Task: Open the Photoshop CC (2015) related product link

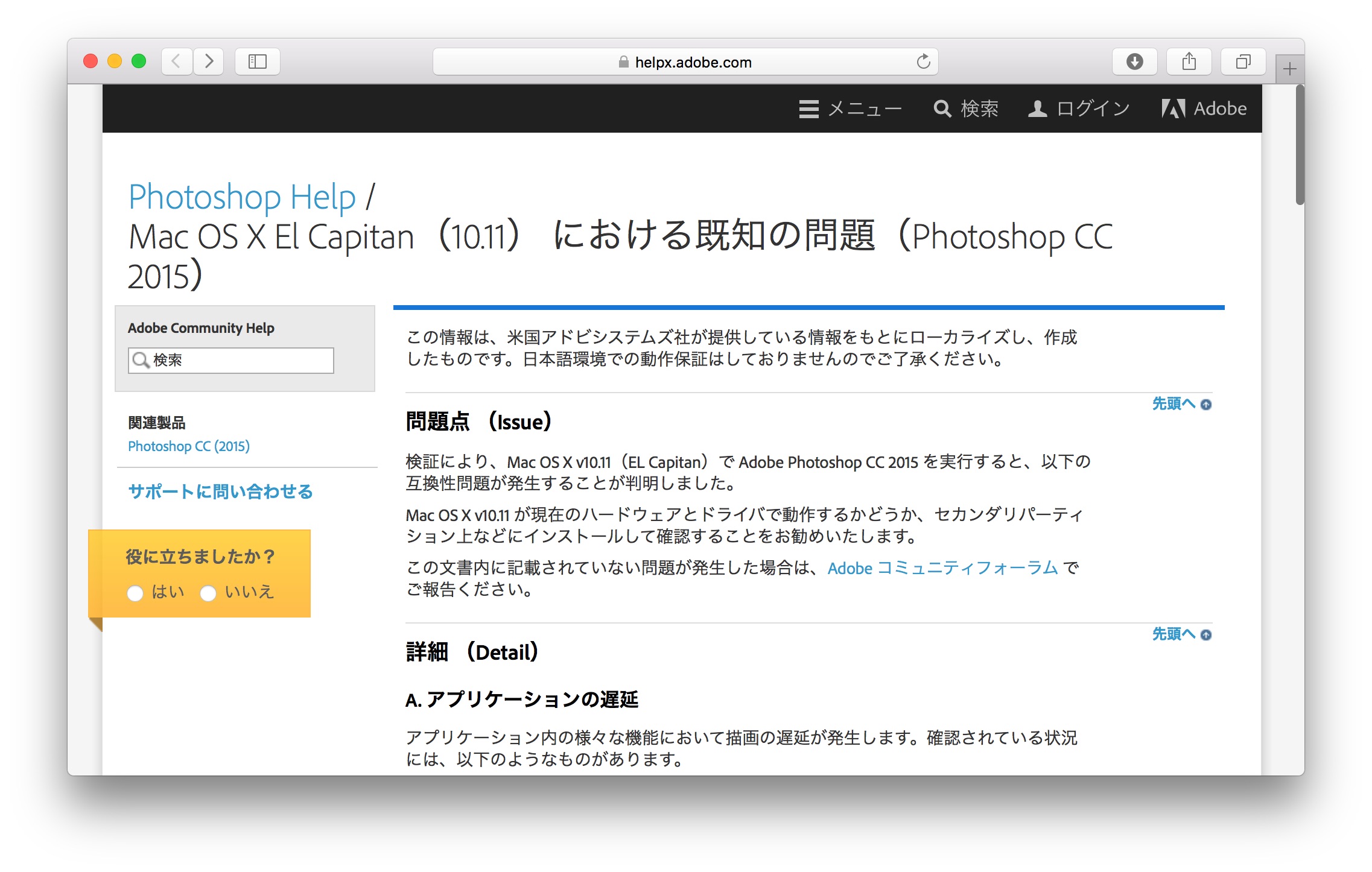Action: (189, 446)
